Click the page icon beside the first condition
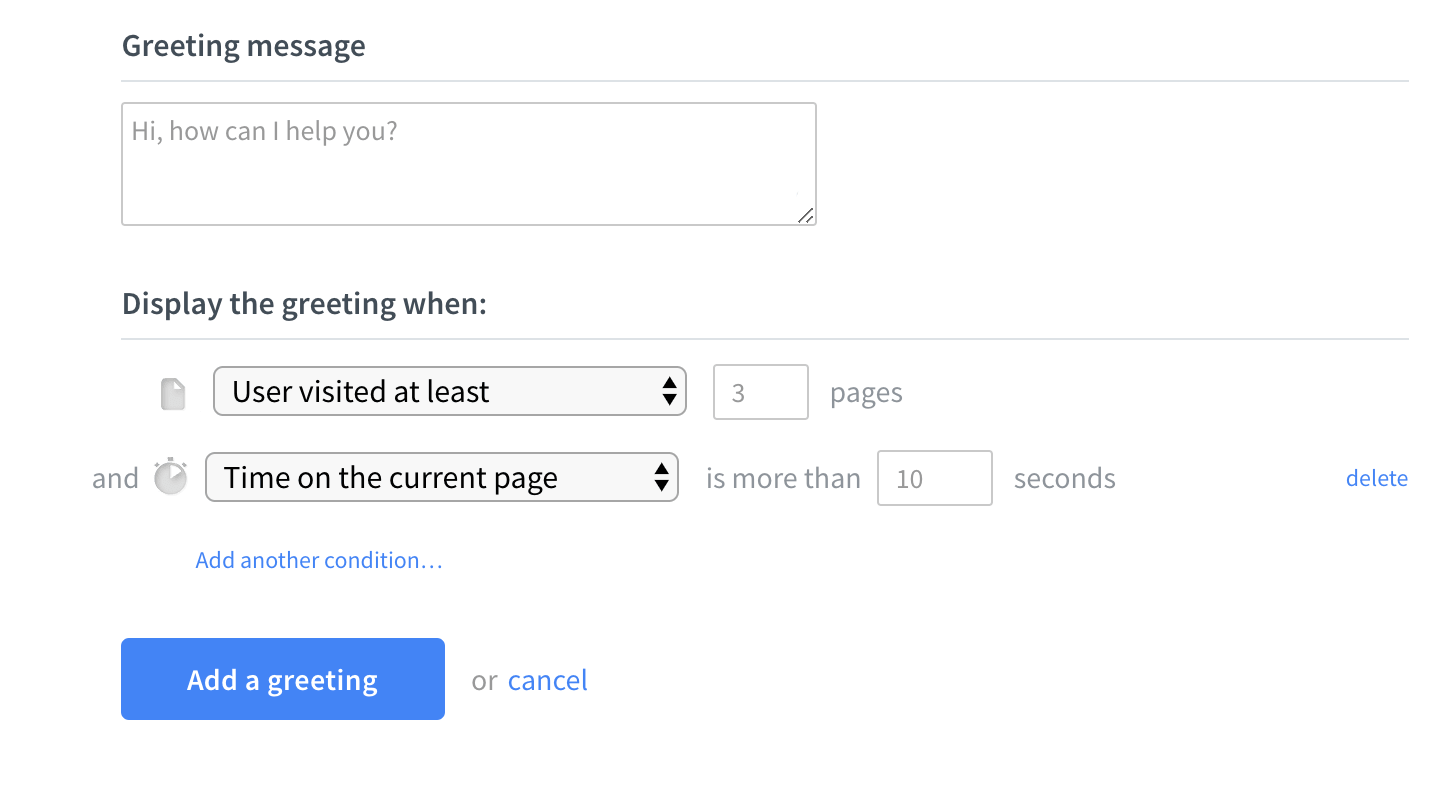This screenshot has height=800, width=1440. [x=172, y=393]
